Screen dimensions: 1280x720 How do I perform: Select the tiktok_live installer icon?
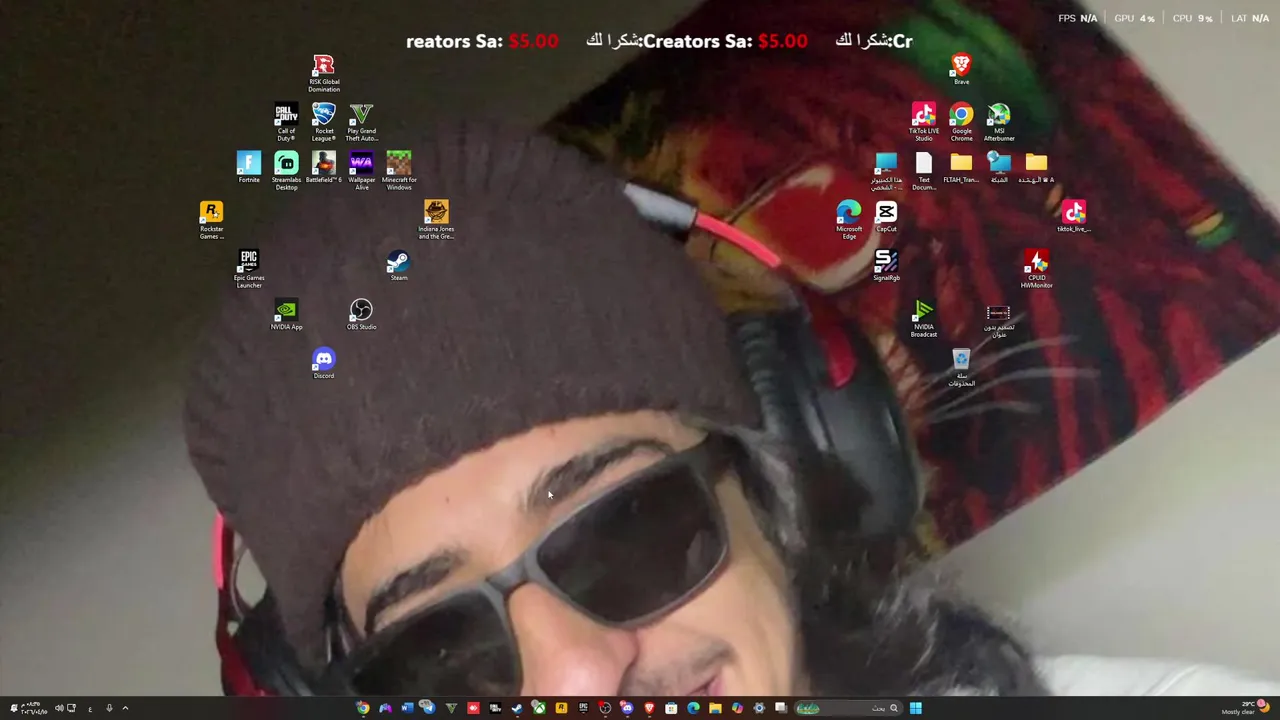1073,216
